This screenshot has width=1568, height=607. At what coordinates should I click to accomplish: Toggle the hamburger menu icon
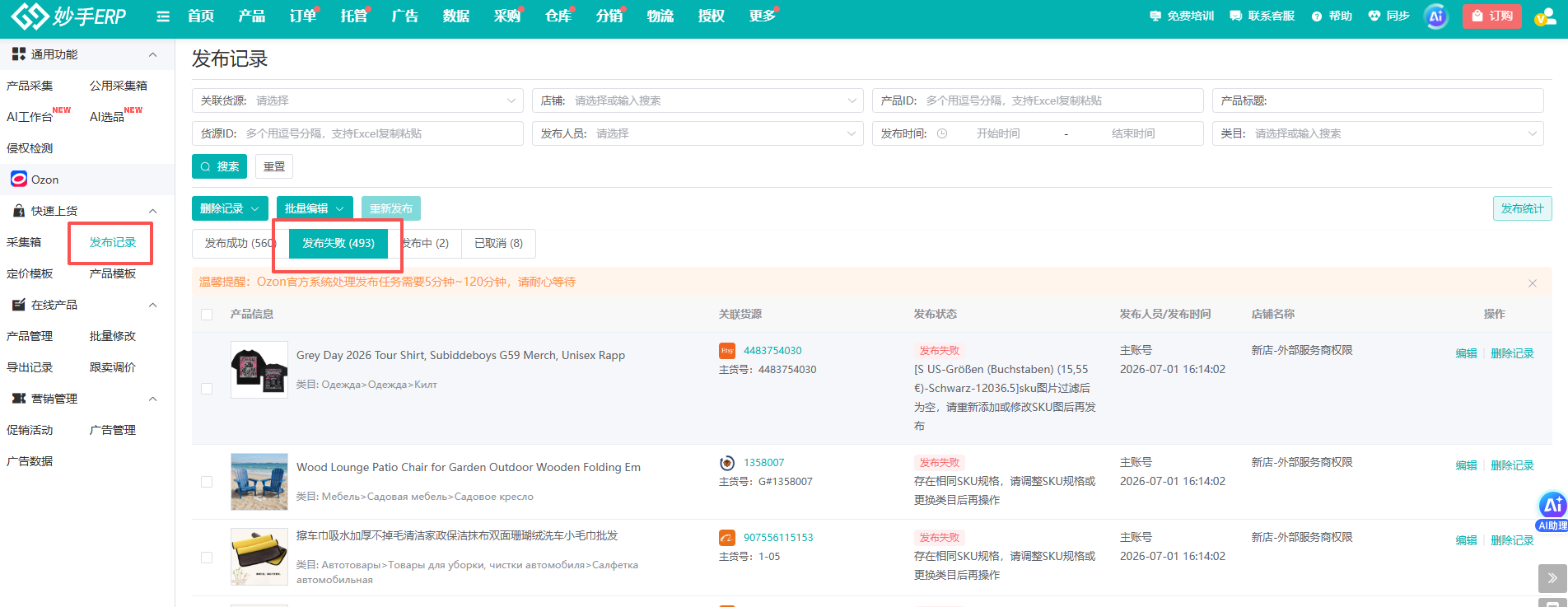click(163, 16)
